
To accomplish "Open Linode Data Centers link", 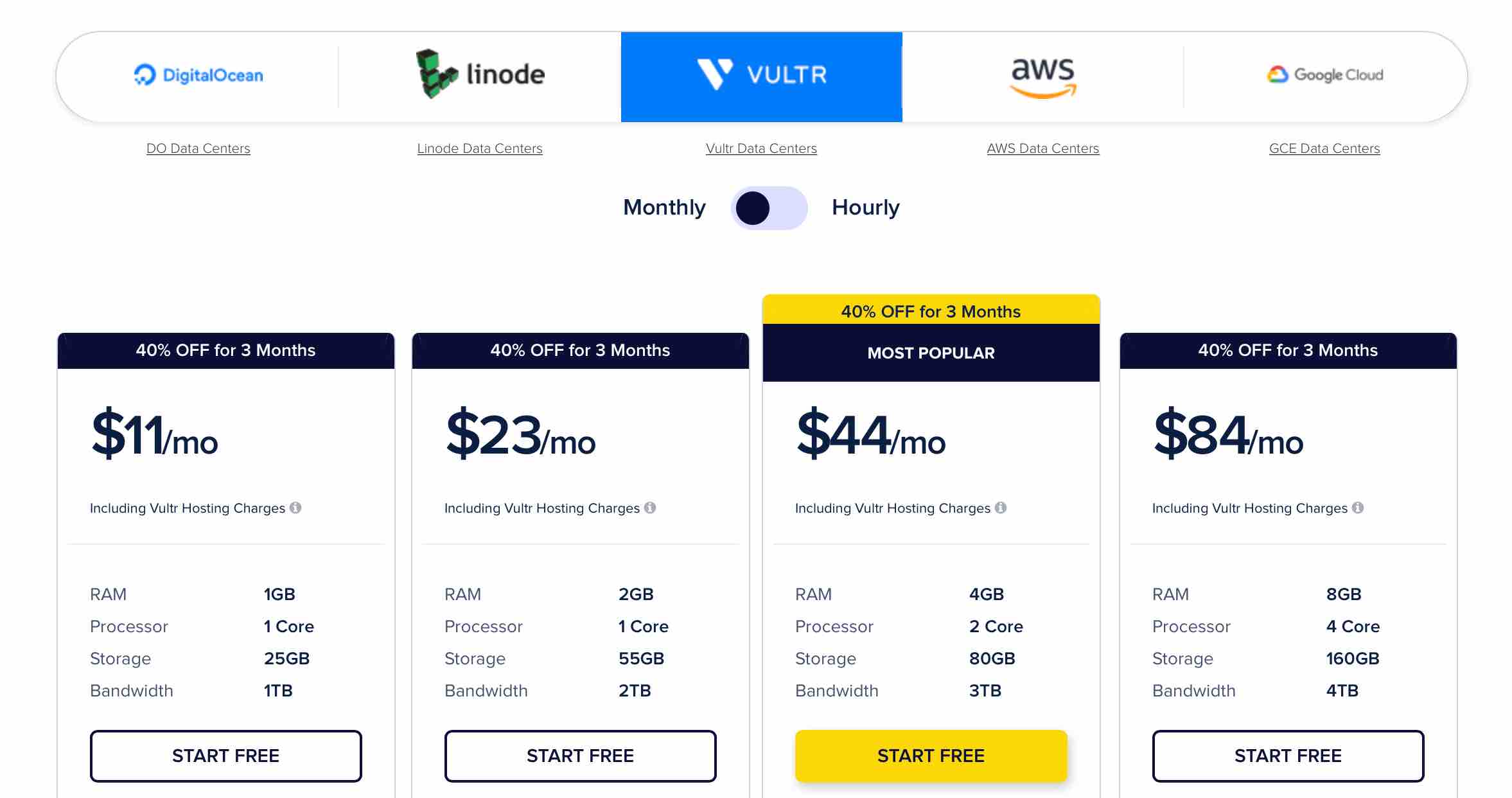I will coord(480,148).
